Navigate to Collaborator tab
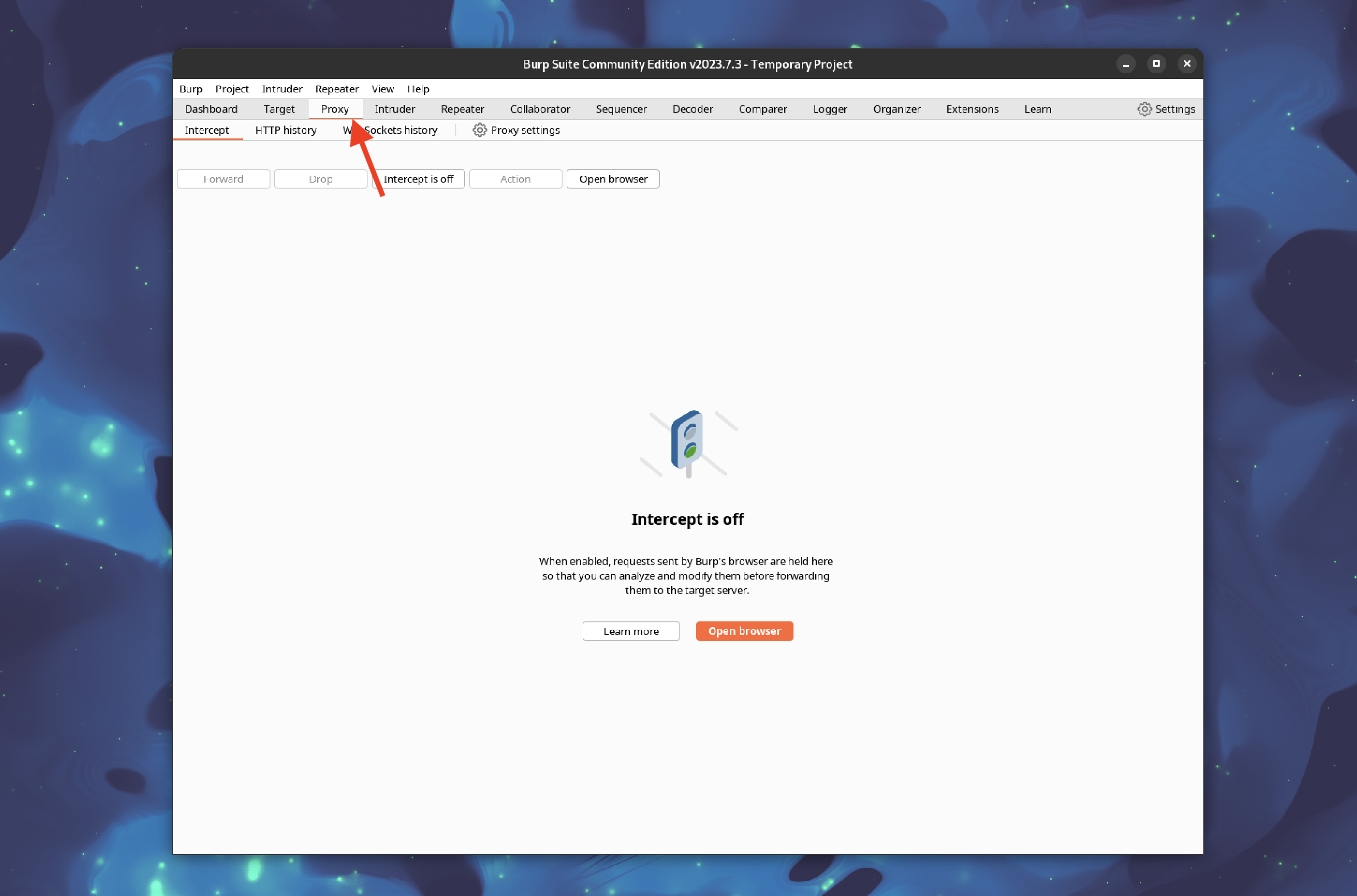This screenshot has width=1357, height=896. pos(539,109)
